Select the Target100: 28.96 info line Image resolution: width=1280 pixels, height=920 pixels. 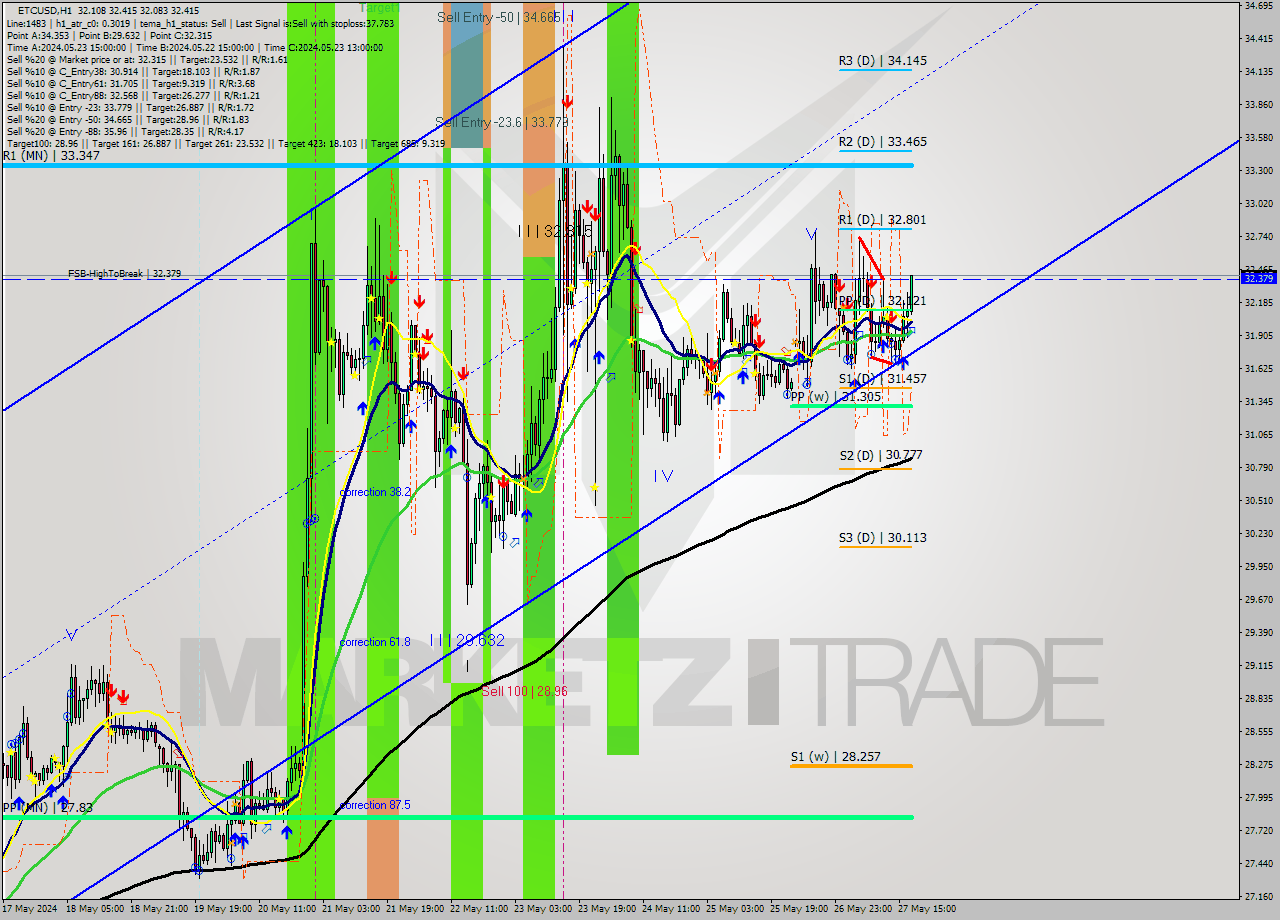[x=226, y=144]
